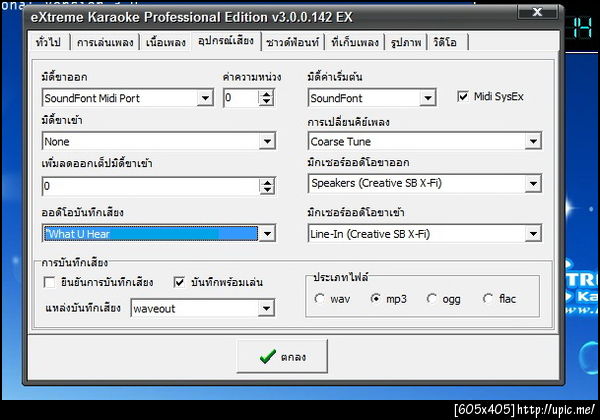The width and height of the screenshot is (600, 420).
Task: Adjust the octave shift spinner arrows
Action: point(267,186)
